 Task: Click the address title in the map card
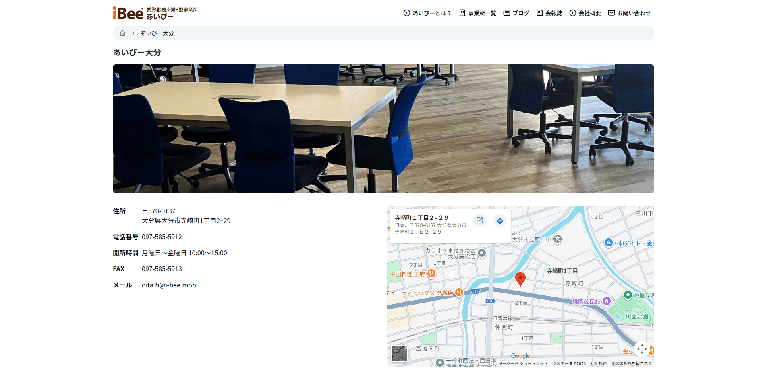point(422,217)
